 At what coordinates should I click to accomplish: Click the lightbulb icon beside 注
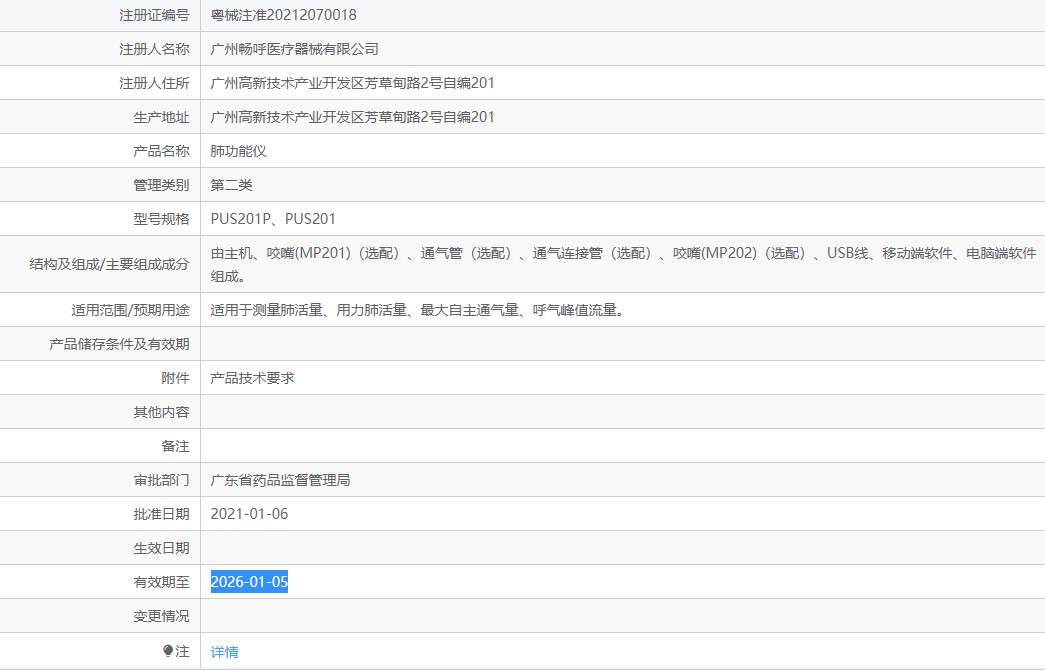tap(168, 651)
